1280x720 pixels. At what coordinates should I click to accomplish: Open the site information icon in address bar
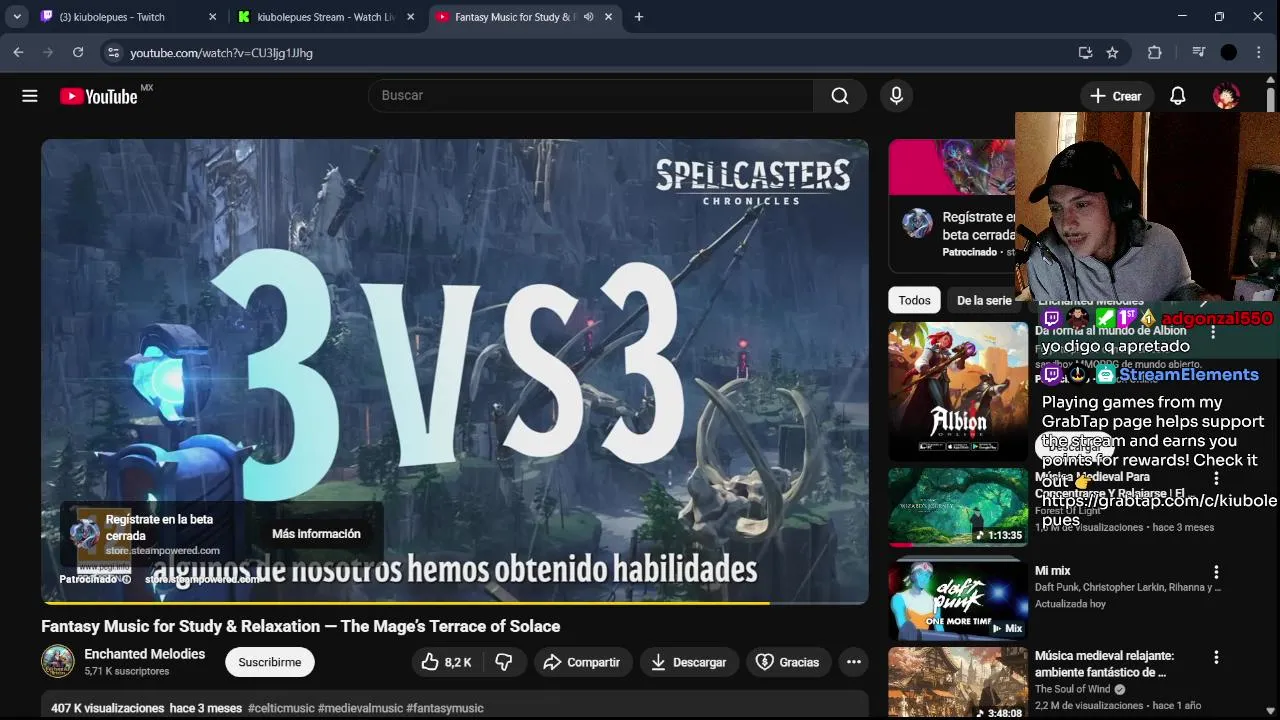pos(113,53)
